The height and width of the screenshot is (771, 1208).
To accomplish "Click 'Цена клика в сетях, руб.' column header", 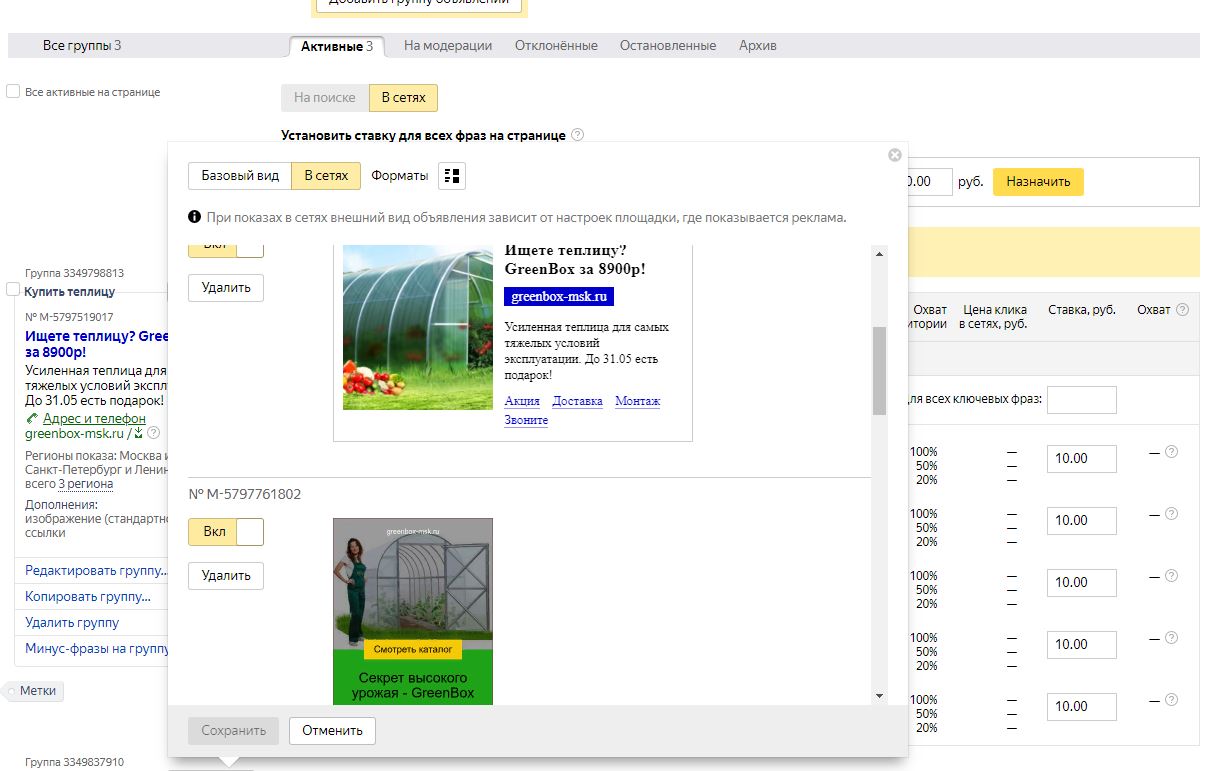I will coord(993,317).
